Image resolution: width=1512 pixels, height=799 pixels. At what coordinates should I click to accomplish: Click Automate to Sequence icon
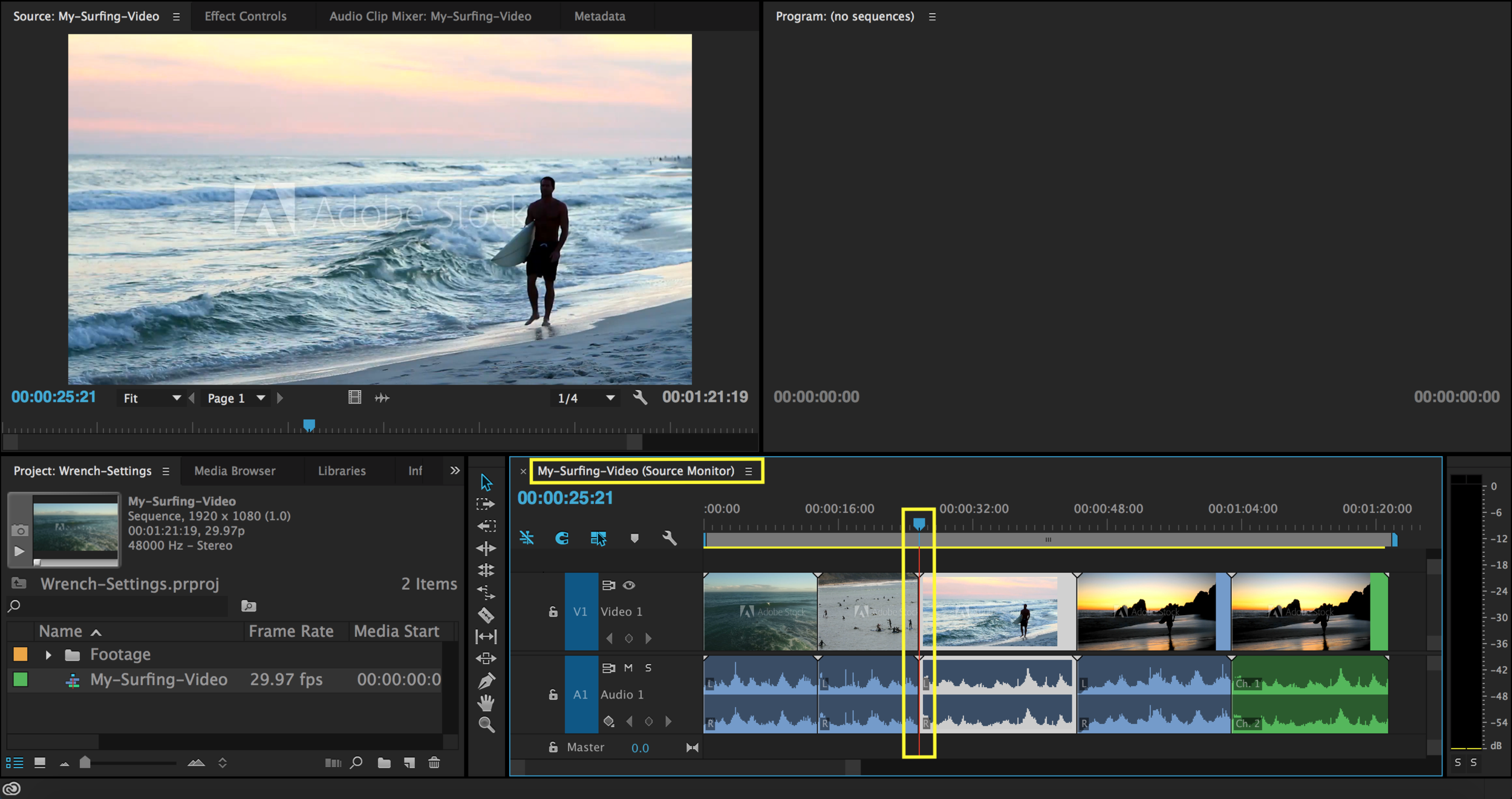pyautogui.click(x=333, y=763)
